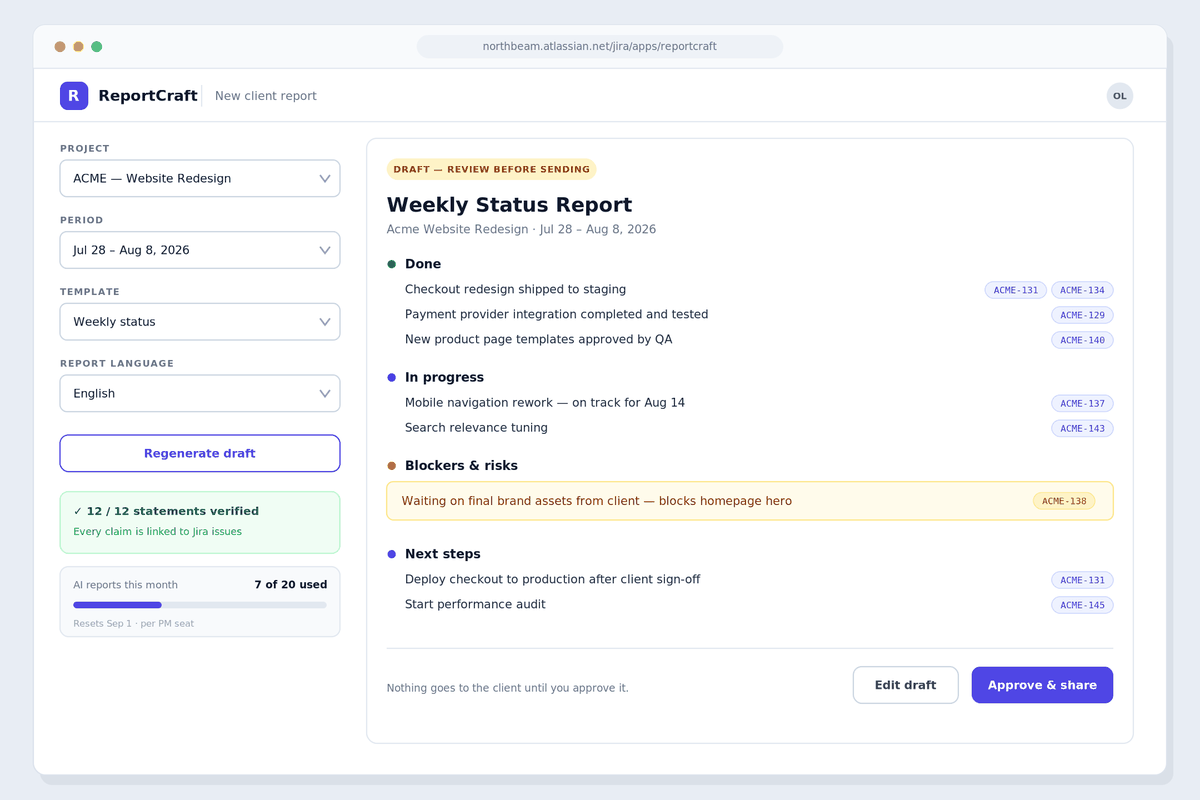Screen dimensions: 1200x800
Task: Click the DRAFT — REVIEW BEFORE SENDING badge
Action: (x=491, y=169)
